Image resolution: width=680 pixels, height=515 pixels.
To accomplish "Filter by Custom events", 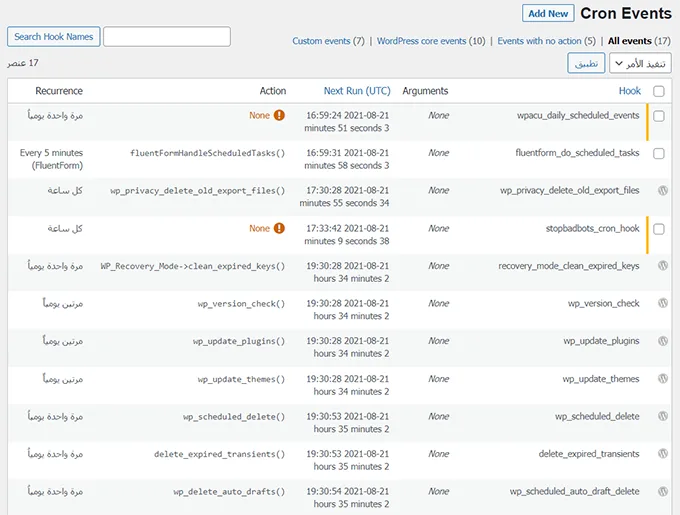I will tap(321, 41).
